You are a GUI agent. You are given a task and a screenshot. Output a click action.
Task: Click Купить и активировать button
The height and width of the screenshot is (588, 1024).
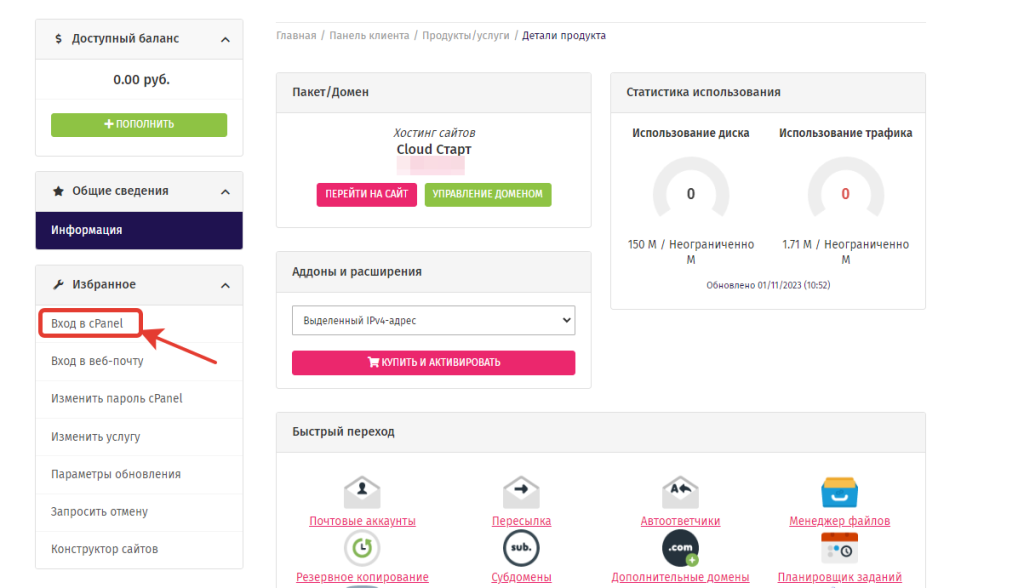[434, 363]
